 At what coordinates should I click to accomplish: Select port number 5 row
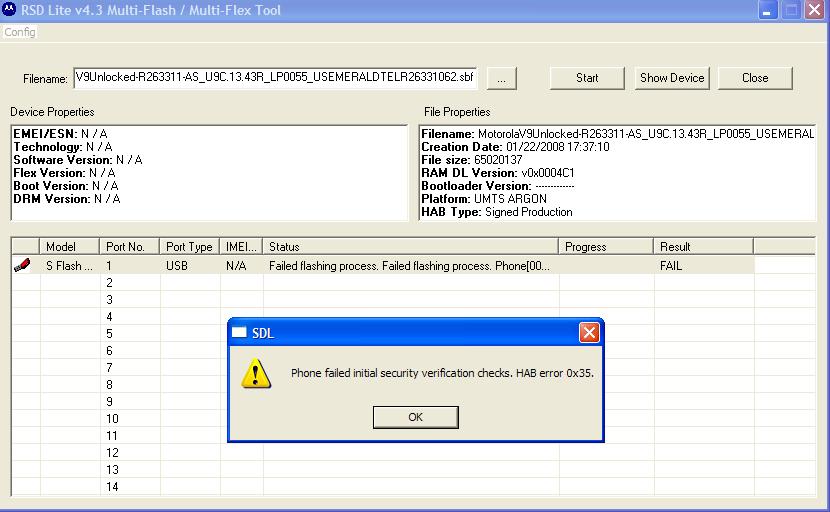pyautogui.click(x=109, y=334)
